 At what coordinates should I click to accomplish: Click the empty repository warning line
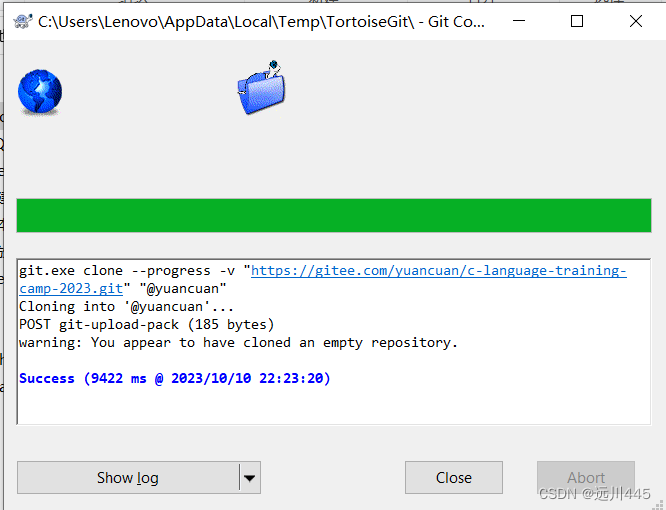(238, 342)
